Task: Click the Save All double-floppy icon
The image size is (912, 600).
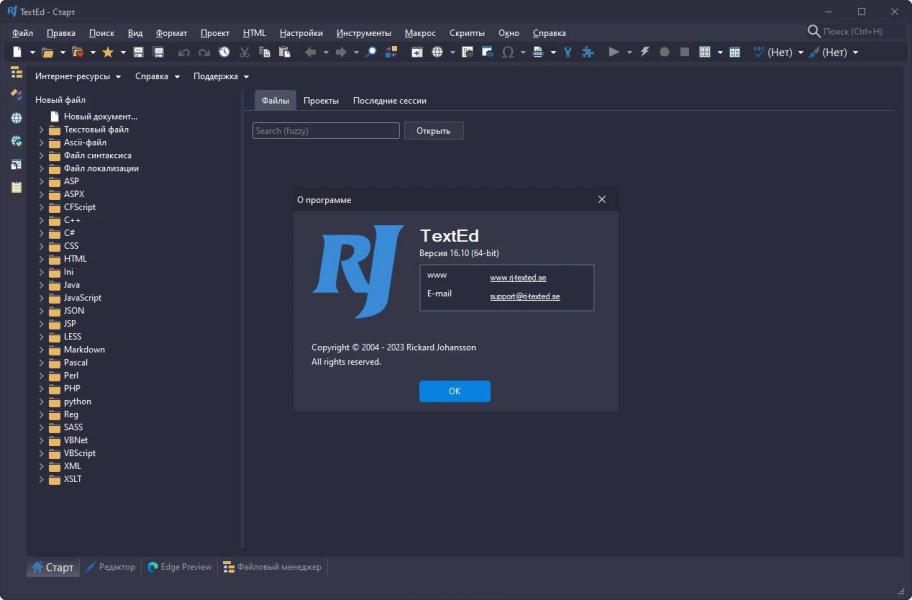Action: pos(158,52)
